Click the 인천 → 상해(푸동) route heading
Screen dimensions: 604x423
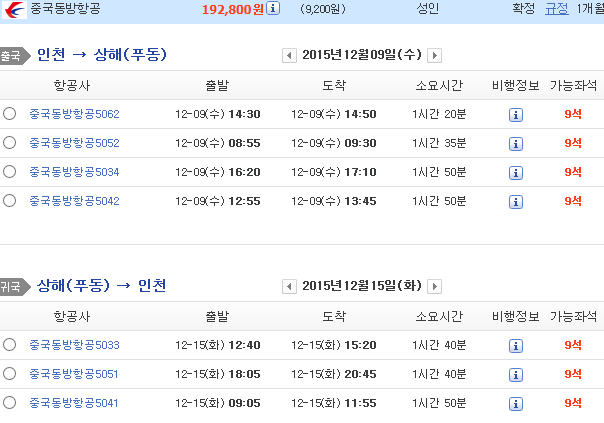pyautogui.click(x=102, y=54)
